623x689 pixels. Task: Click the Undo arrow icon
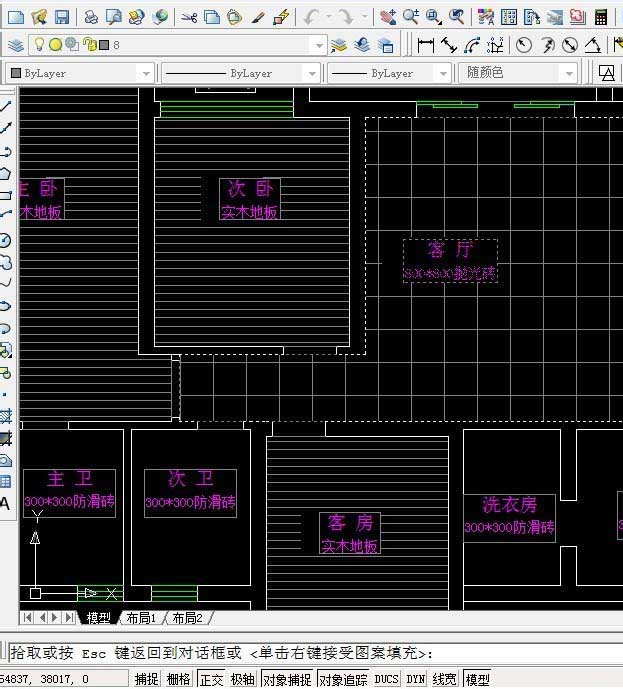[x=311, y=17]
